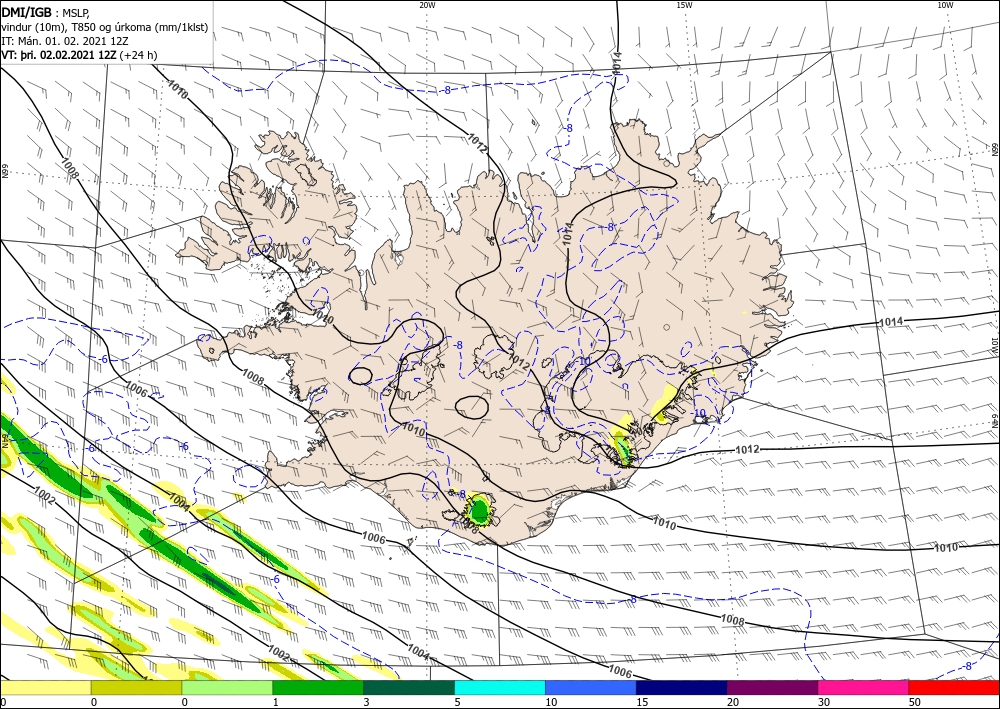The height and width of the screenshot is (709, 1000).
Task: Click the light green legend swatch
Action: point(227,688)
